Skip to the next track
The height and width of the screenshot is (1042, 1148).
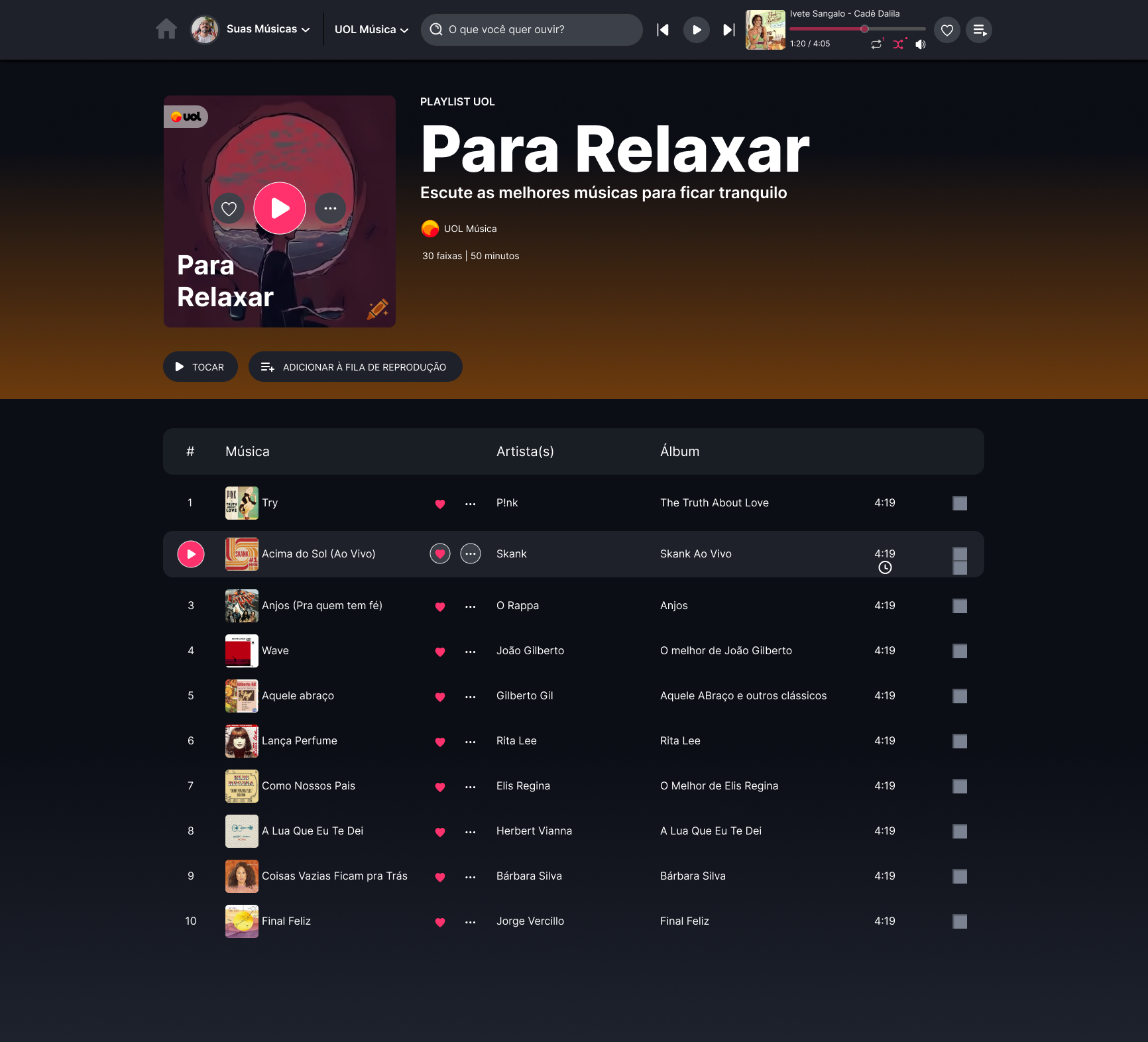pos(728,30)
